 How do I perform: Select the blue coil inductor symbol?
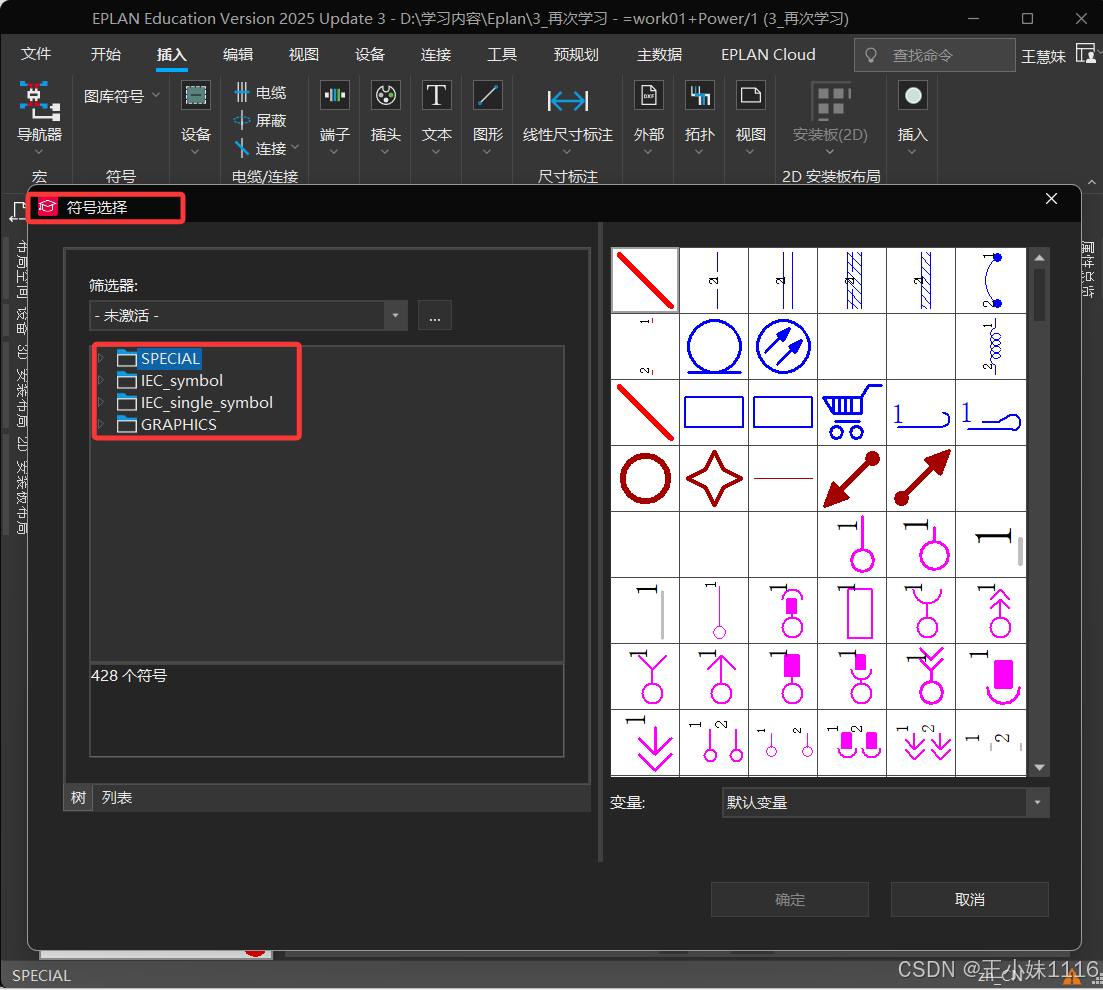point(990,346)
